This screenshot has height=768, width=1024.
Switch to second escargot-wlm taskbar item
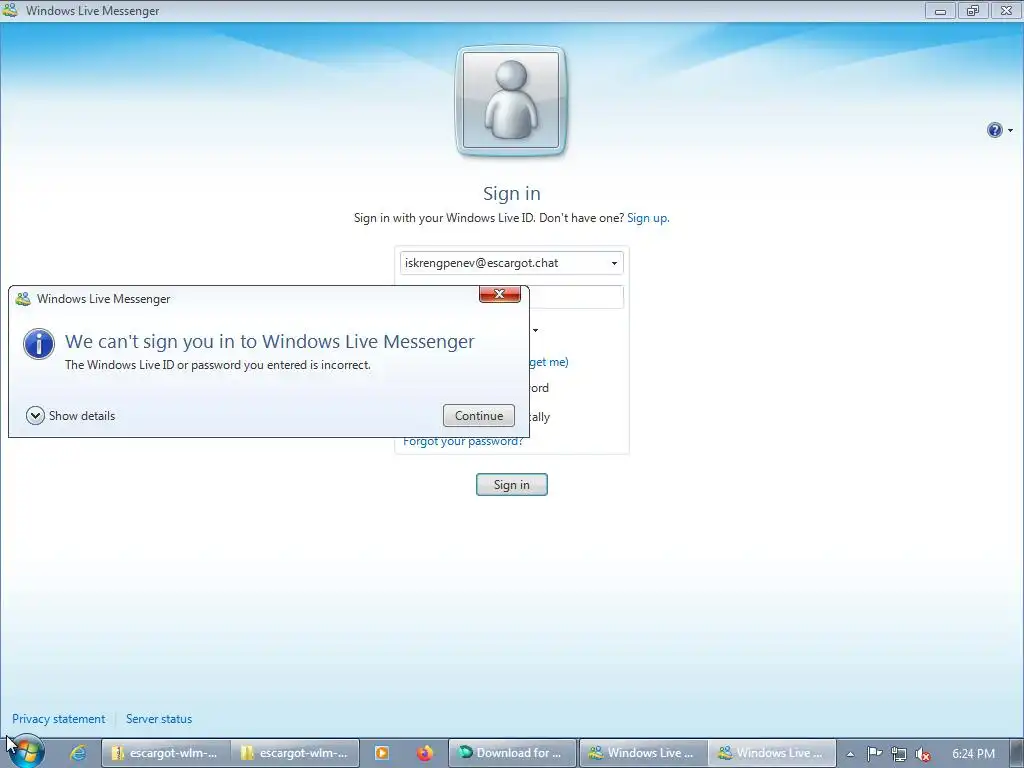[296, 753]
